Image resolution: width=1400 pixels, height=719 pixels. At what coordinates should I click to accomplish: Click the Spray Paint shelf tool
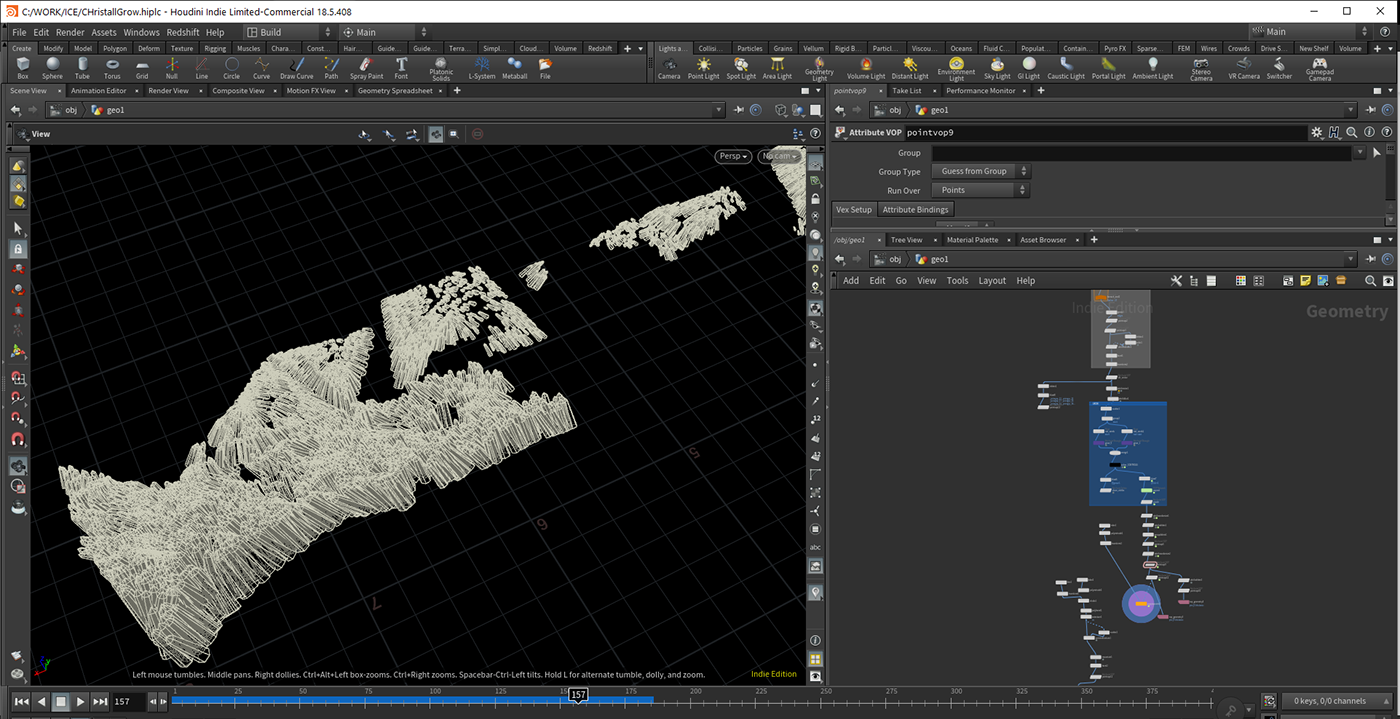366,67
